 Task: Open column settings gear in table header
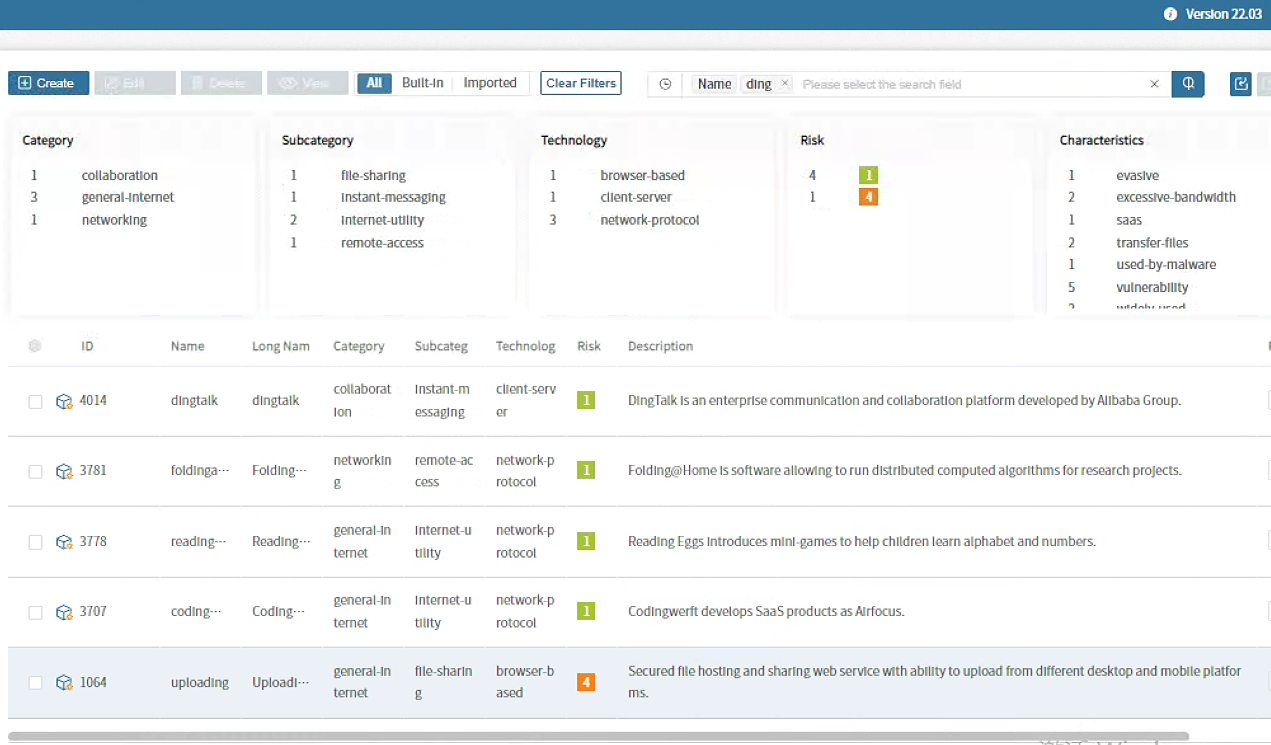35,346
